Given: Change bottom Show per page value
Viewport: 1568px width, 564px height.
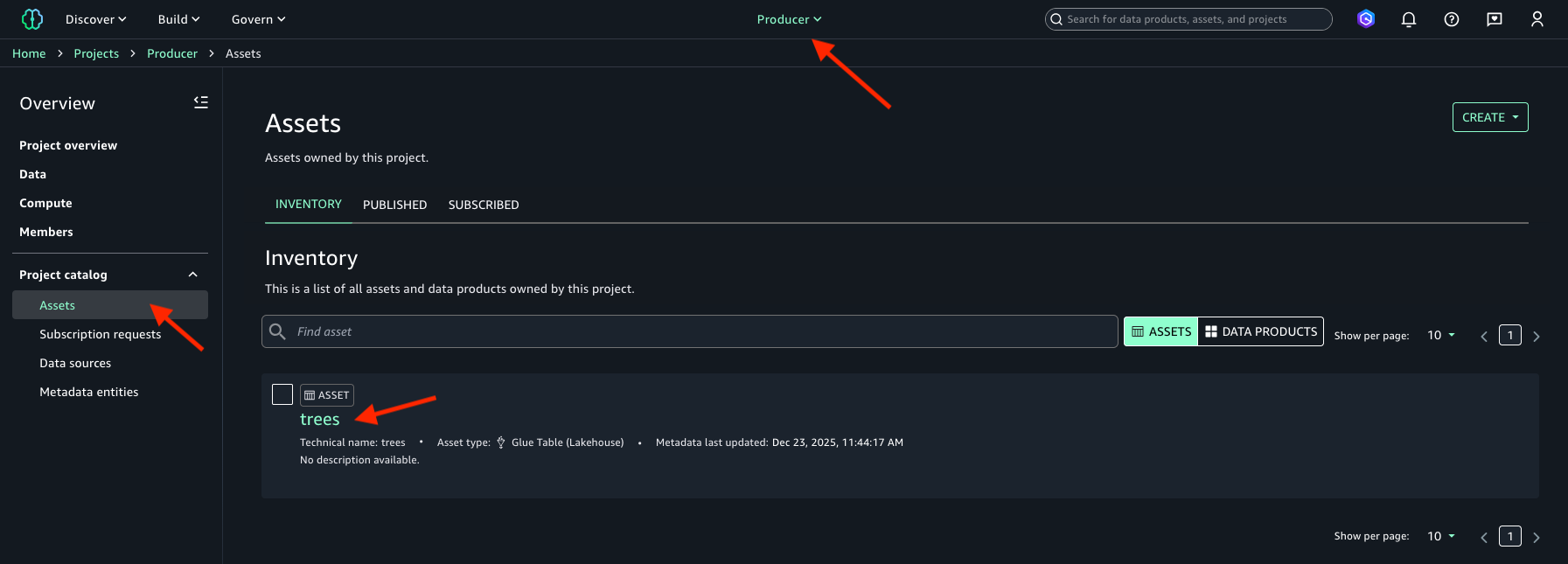Looking at the screenshot, I should click(x=1441, y=536).
